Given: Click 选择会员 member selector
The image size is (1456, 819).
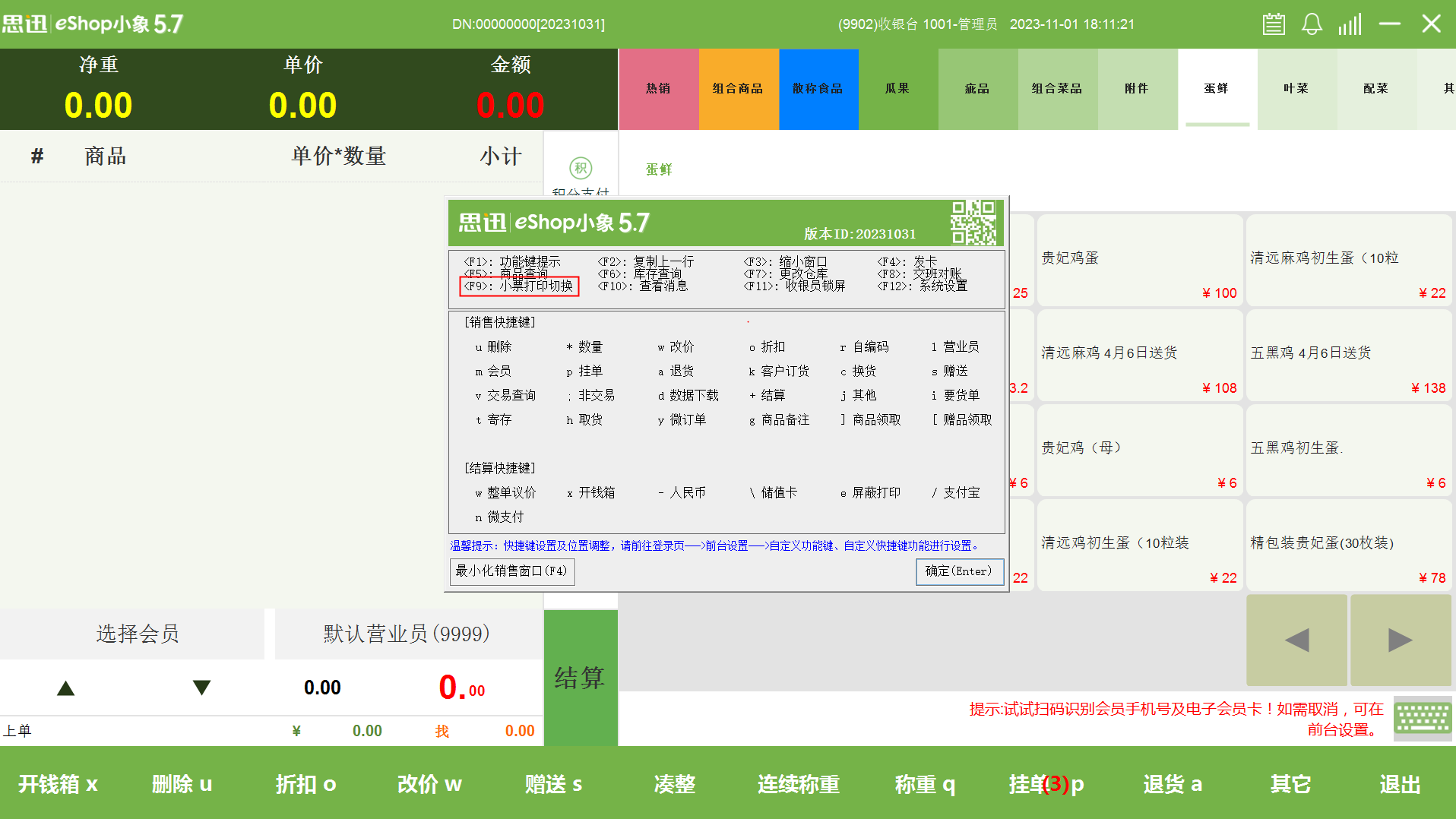Looking at the screenshot, I should coord(132,634).
